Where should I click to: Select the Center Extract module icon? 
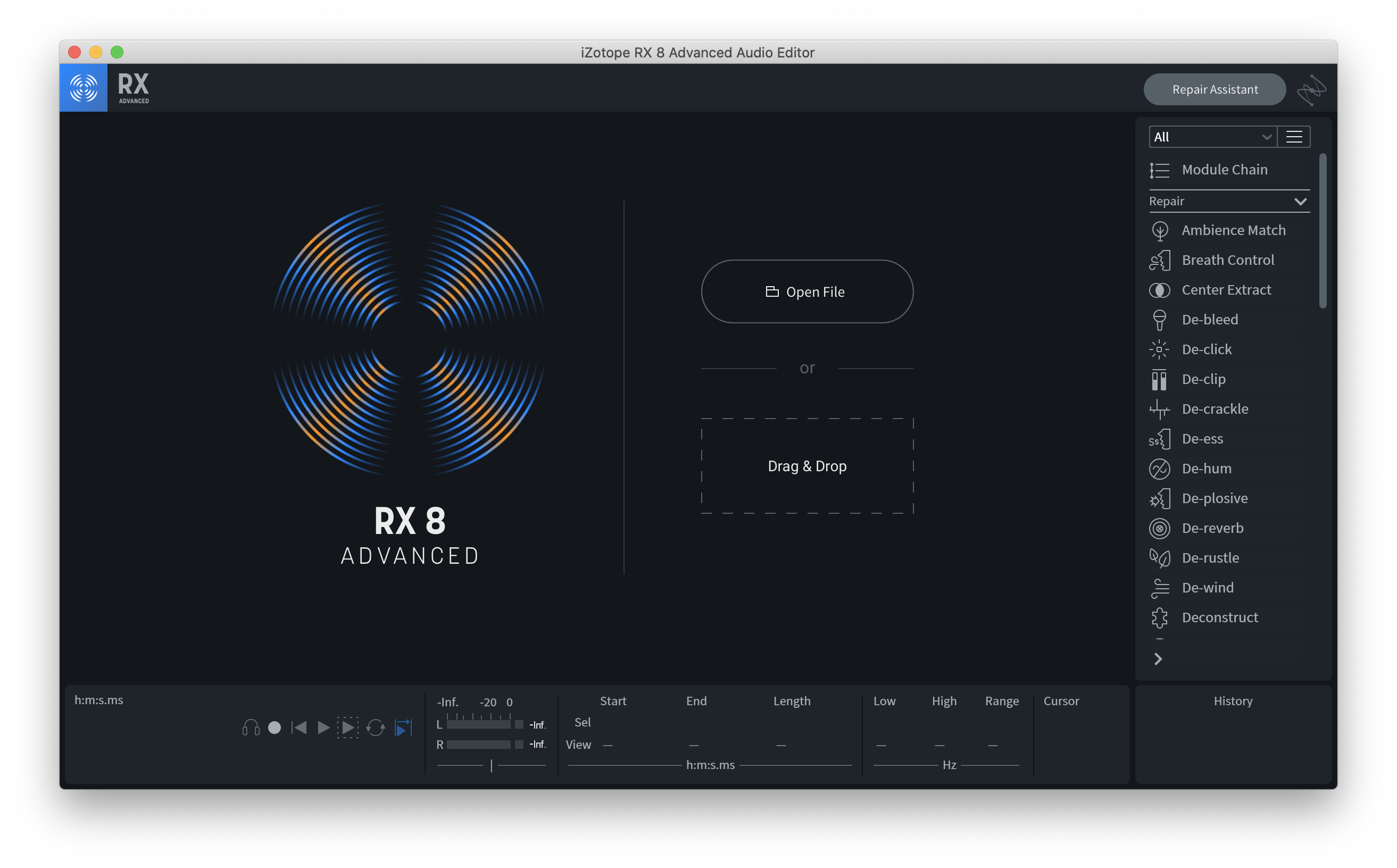click(x=1159, y=290)
